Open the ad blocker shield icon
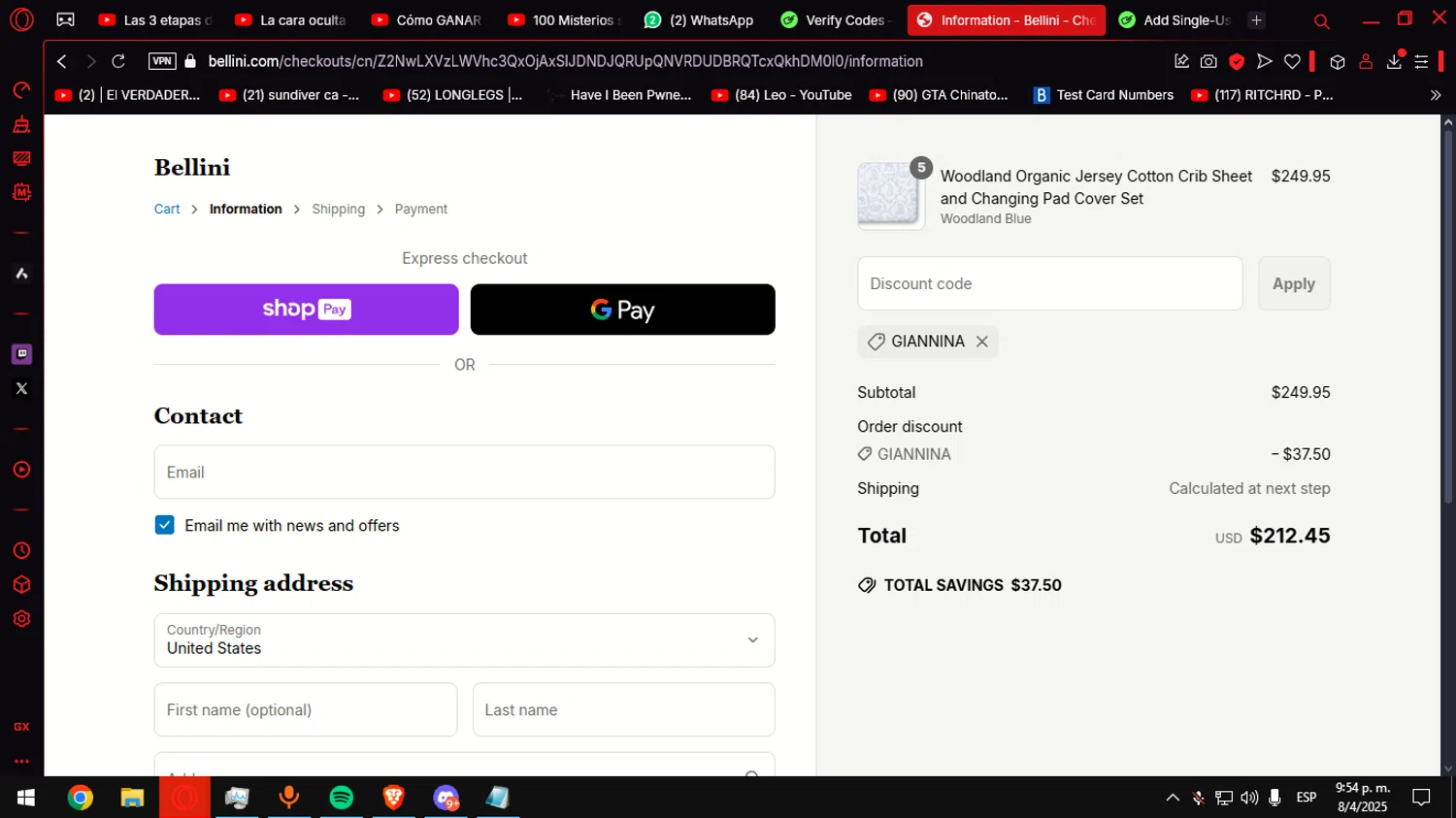Screen dimensions: 1456x818 [x=1237, y=61]
